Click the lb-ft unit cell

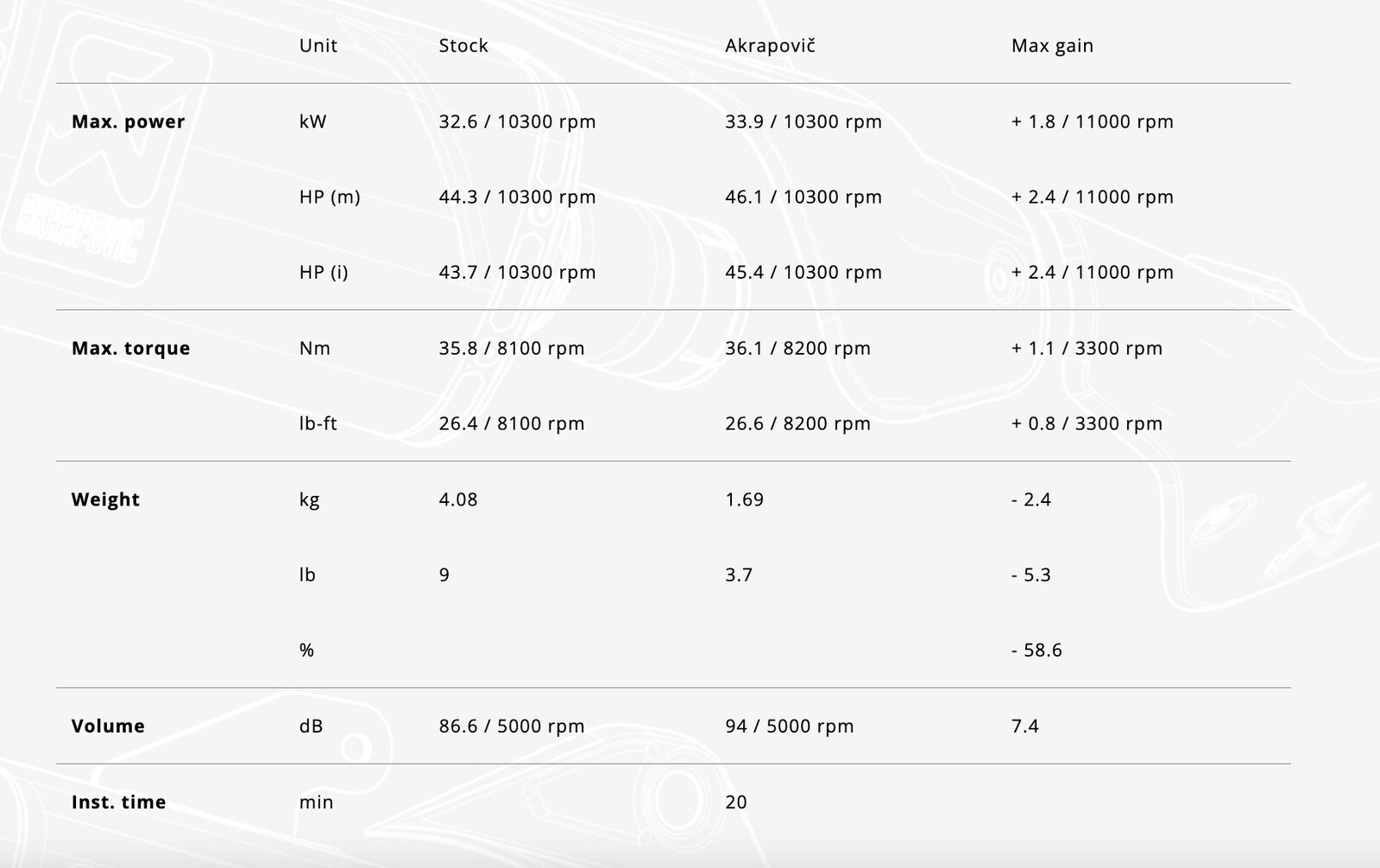click(x=318, y=424)
